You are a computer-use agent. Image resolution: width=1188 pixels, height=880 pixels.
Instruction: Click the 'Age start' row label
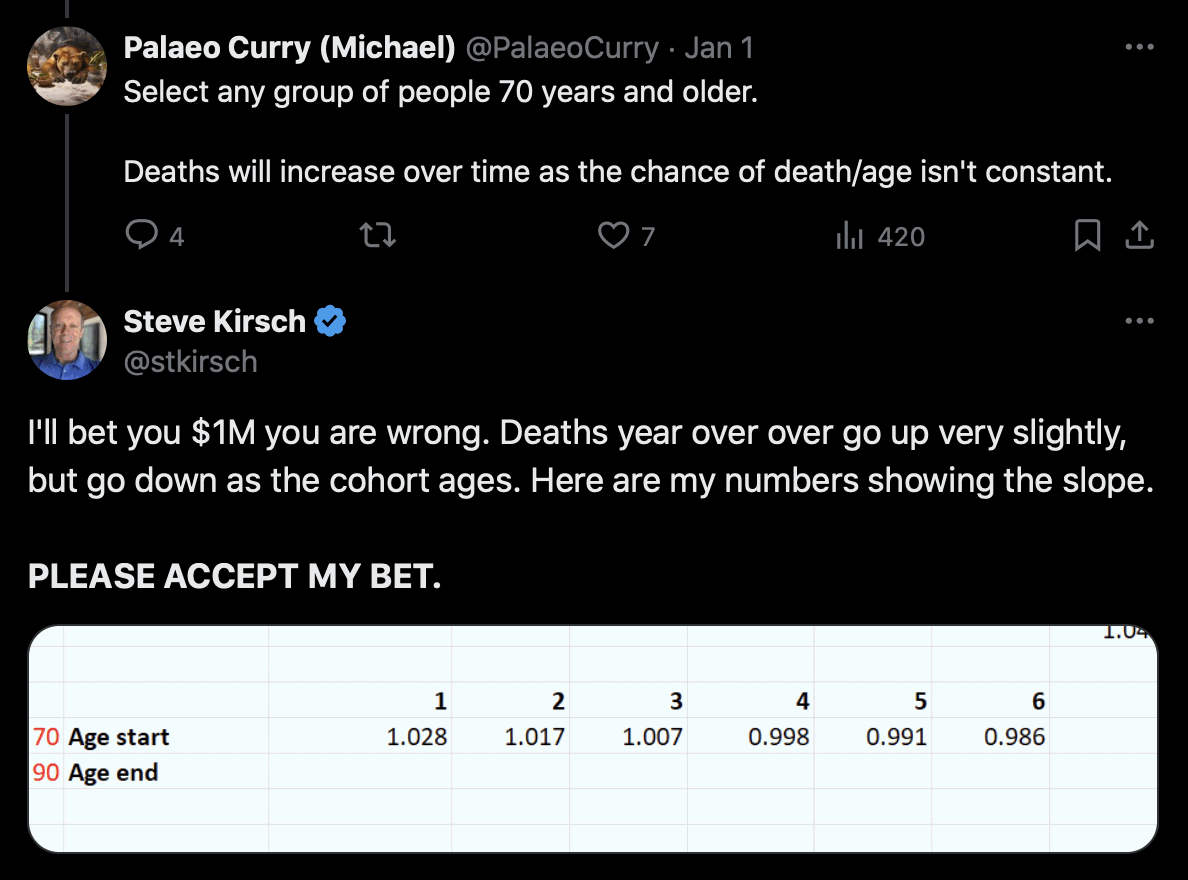[119, 737]
